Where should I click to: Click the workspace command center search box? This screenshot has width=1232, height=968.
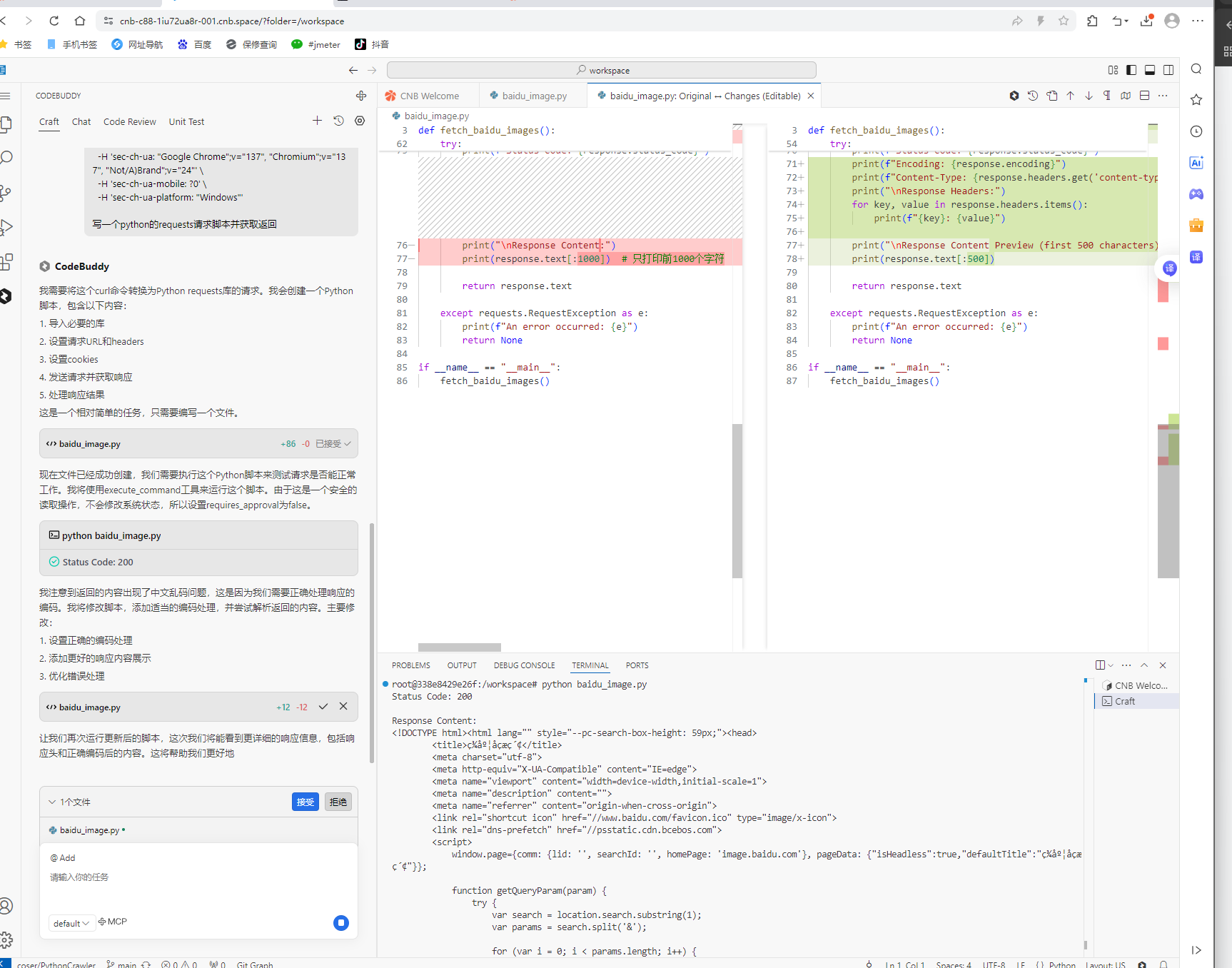[602, 70]
